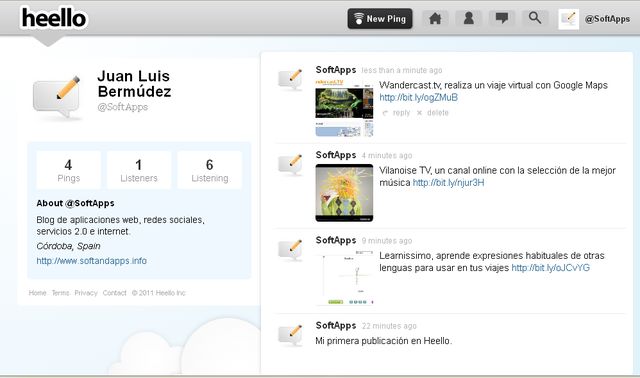This screenshot has height=378, width=640.
Task: Click SoftApps name on the Vilanoise TV ping
Action: pyautogui.click(x=336, y=155)
